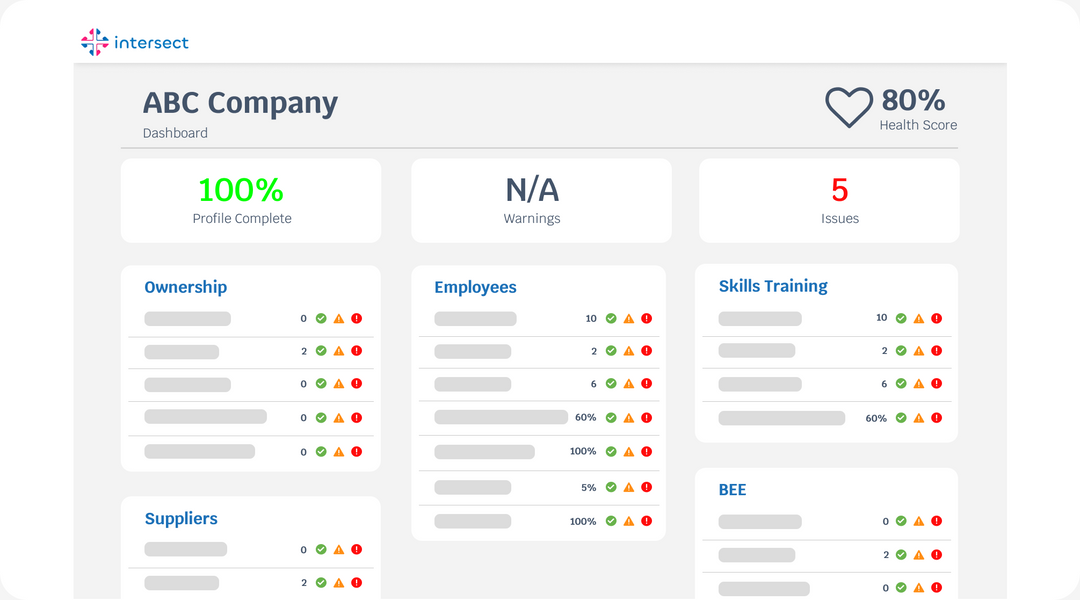Select the 100% Profile Complete card
The image size is (1080, 600).
pos(251,200)
